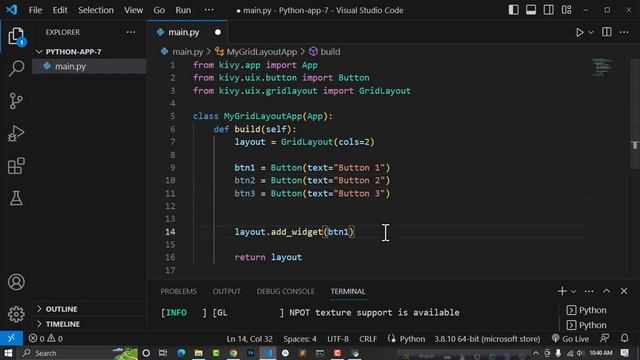Open the Go menu
Viewport: 640px width, 360px height.
(x=159, y=10)
